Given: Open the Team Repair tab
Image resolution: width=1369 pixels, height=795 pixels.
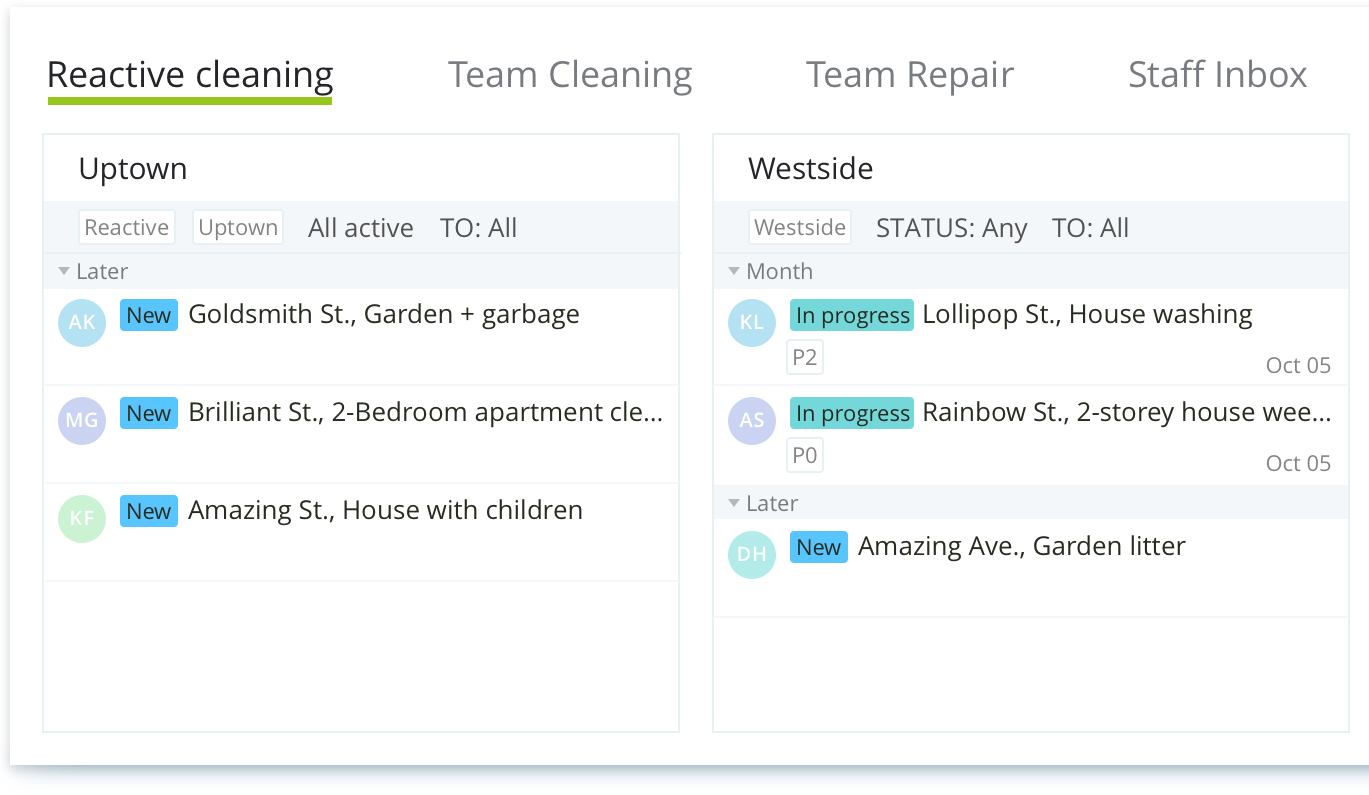Looking at the screenshot, I should [909, 75].
